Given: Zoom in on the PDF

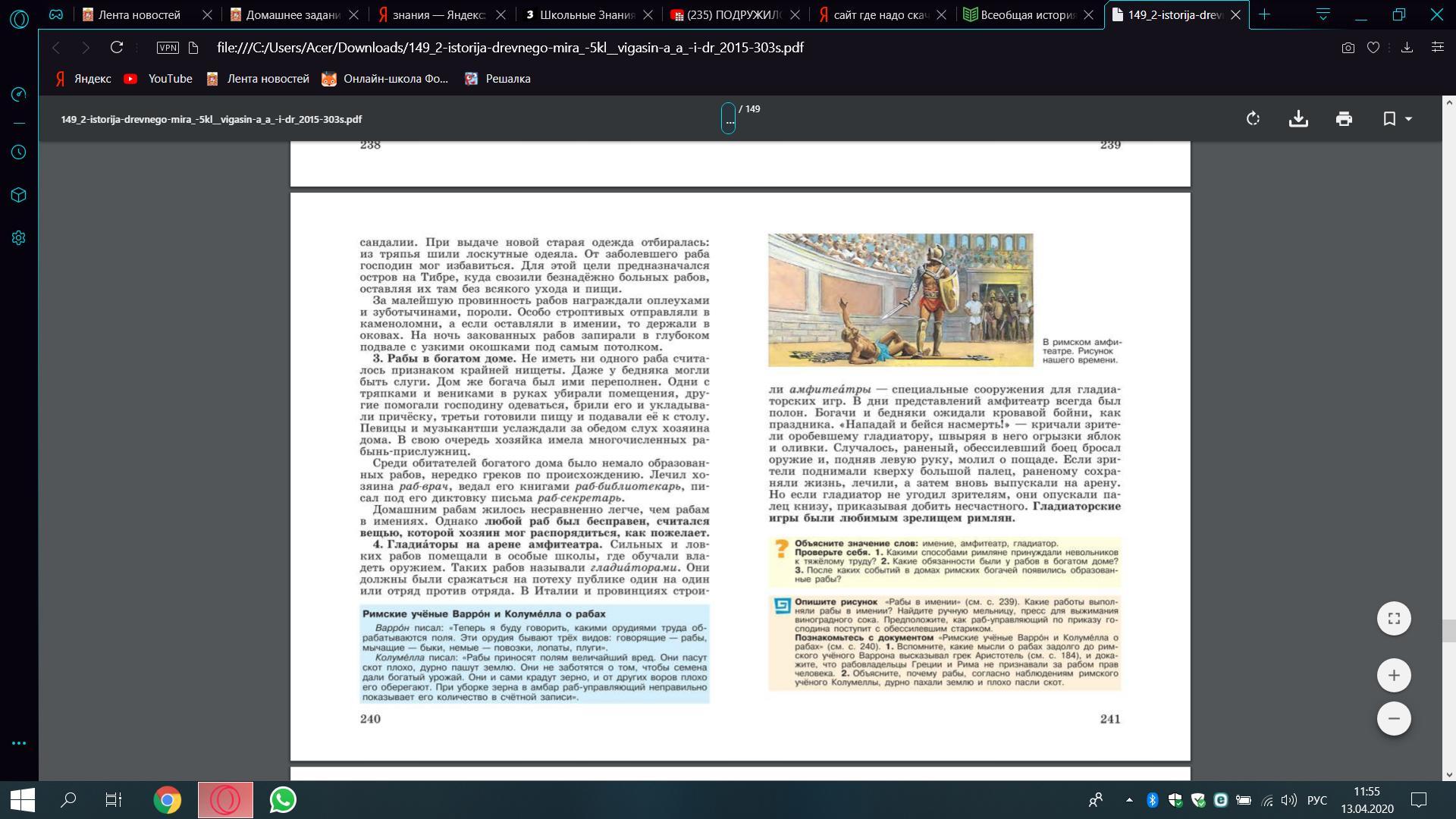Looking at the screenshot, I should [1394, 676].
